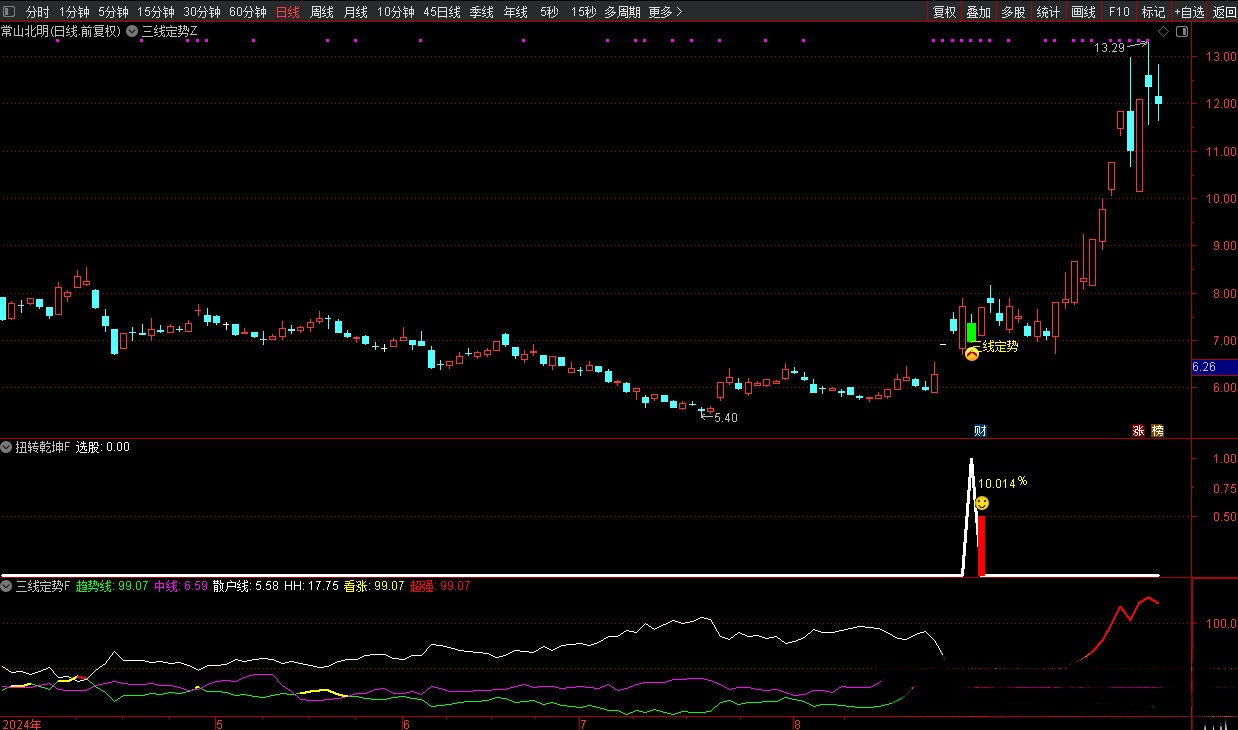The width and height of the screenshot is (1238, 730).
Task: Click the red bar in 扭转乾坤F panel
Action: [x=982, y=545]
